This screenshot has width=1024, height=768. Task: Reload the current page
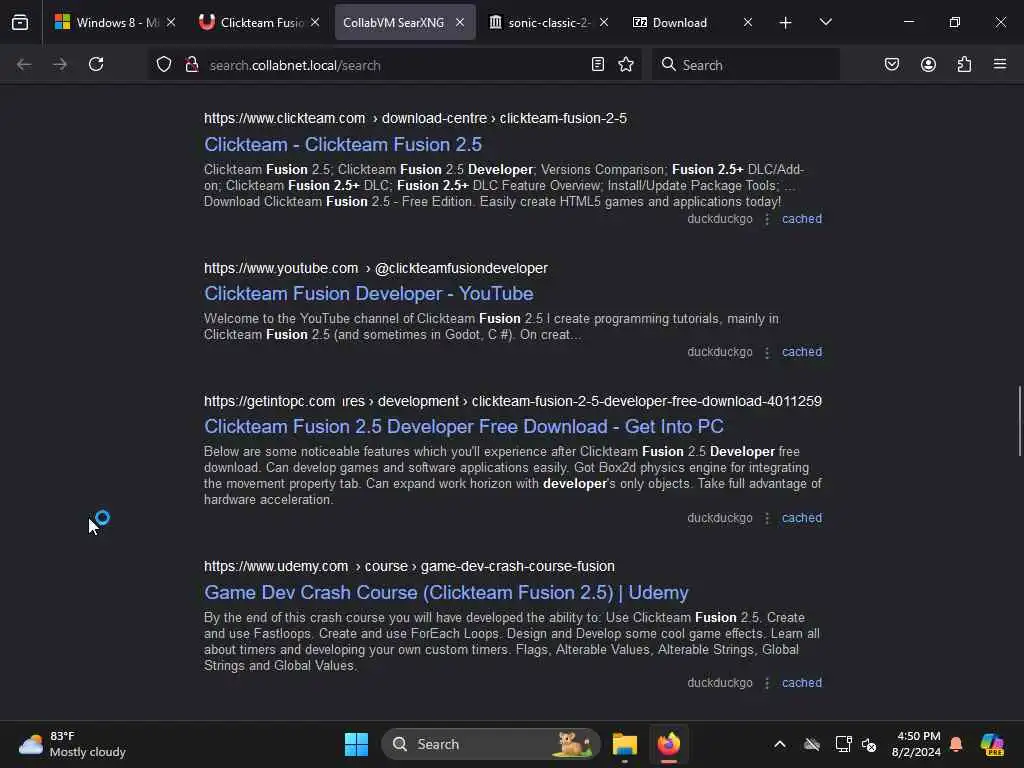(x=96, y=64)
